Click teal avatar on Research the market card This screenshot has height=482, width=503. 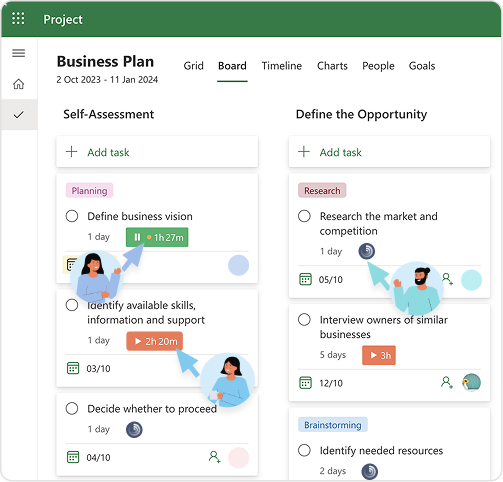coord(471,280)
